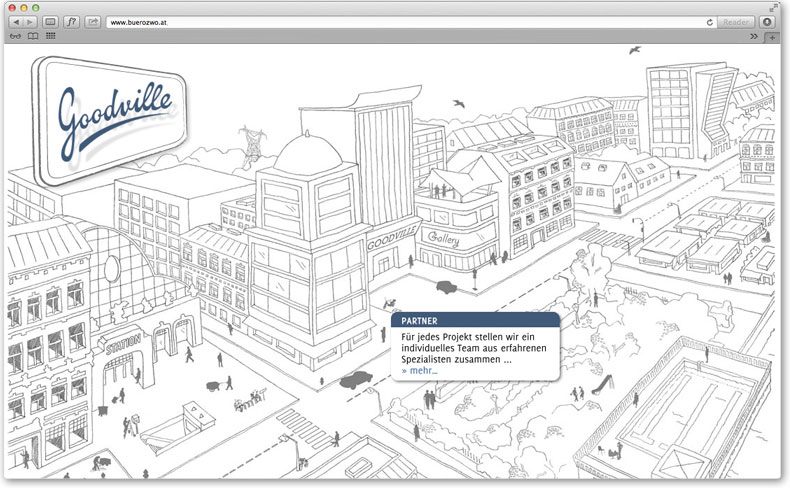Click the tab view toolbar button
Screen dimensions: 790x488
(50, 22)
